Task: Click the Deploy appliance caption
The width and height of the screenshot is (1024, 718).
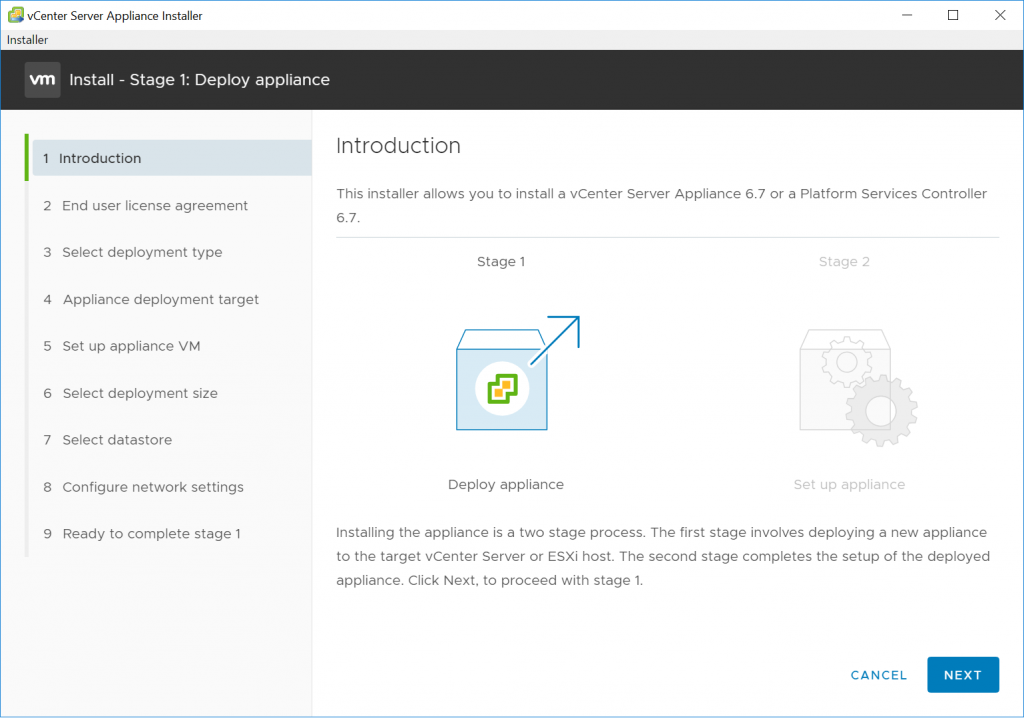Action: pyautogui.click(x=505, y=484)
